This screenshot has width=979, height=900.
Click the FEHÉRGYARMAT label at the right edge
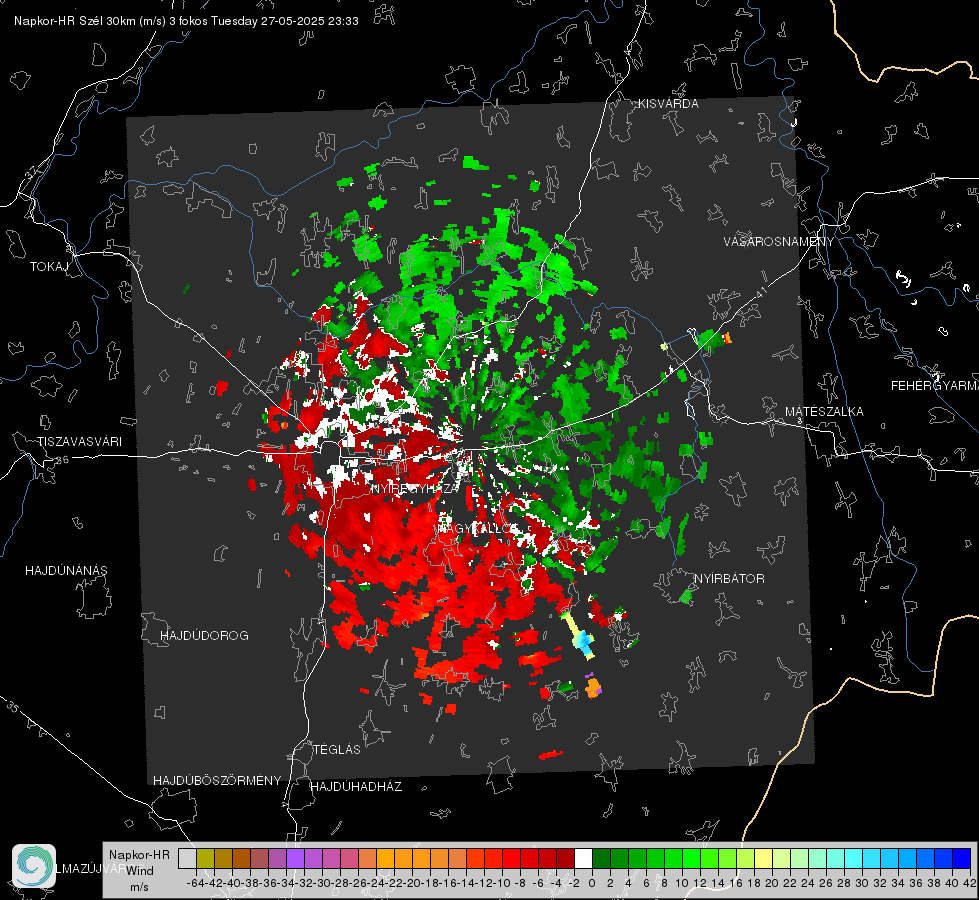pos(935,386)
